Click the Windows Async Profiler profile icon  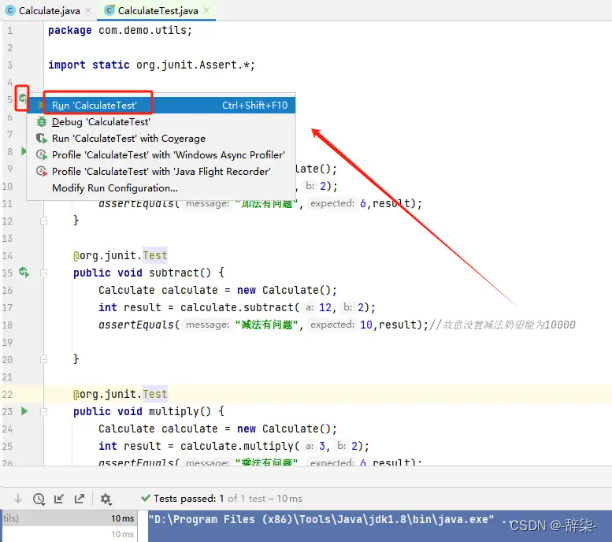coord(41,155)
